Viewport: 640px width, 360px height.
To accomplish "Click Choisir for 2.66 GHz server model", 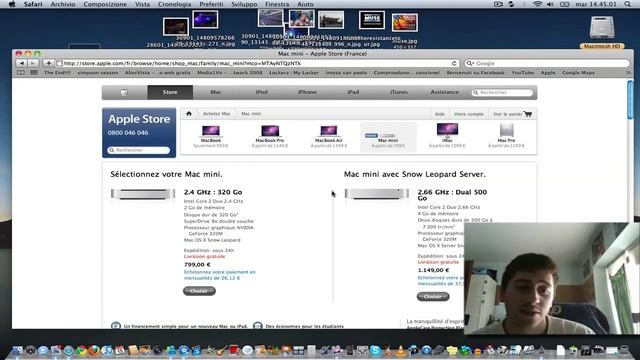I will point(433,297).
